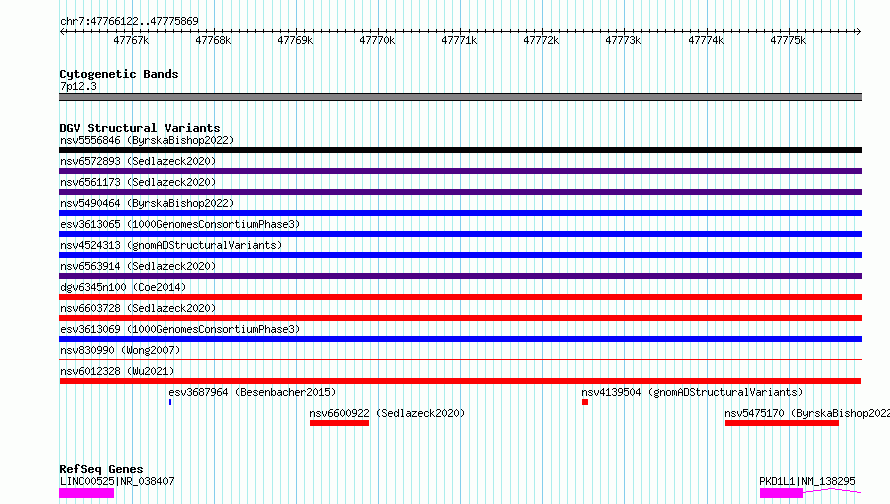This screenshot has width=890, height=504.
Task: Select the small blue esv3687964 marker
Action: [x=170, y=402]
